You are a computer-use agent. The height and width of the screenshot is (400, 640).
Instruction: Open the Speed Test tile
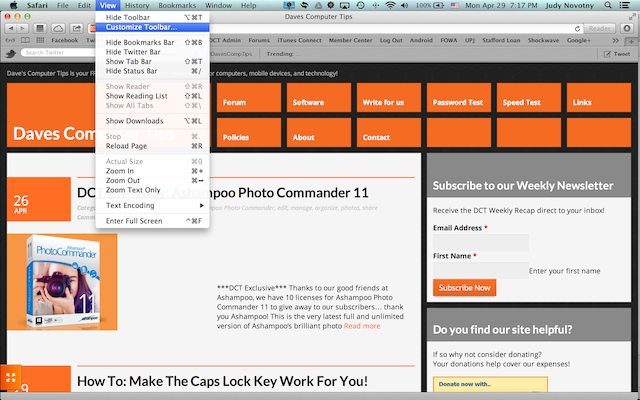[529, 98]
